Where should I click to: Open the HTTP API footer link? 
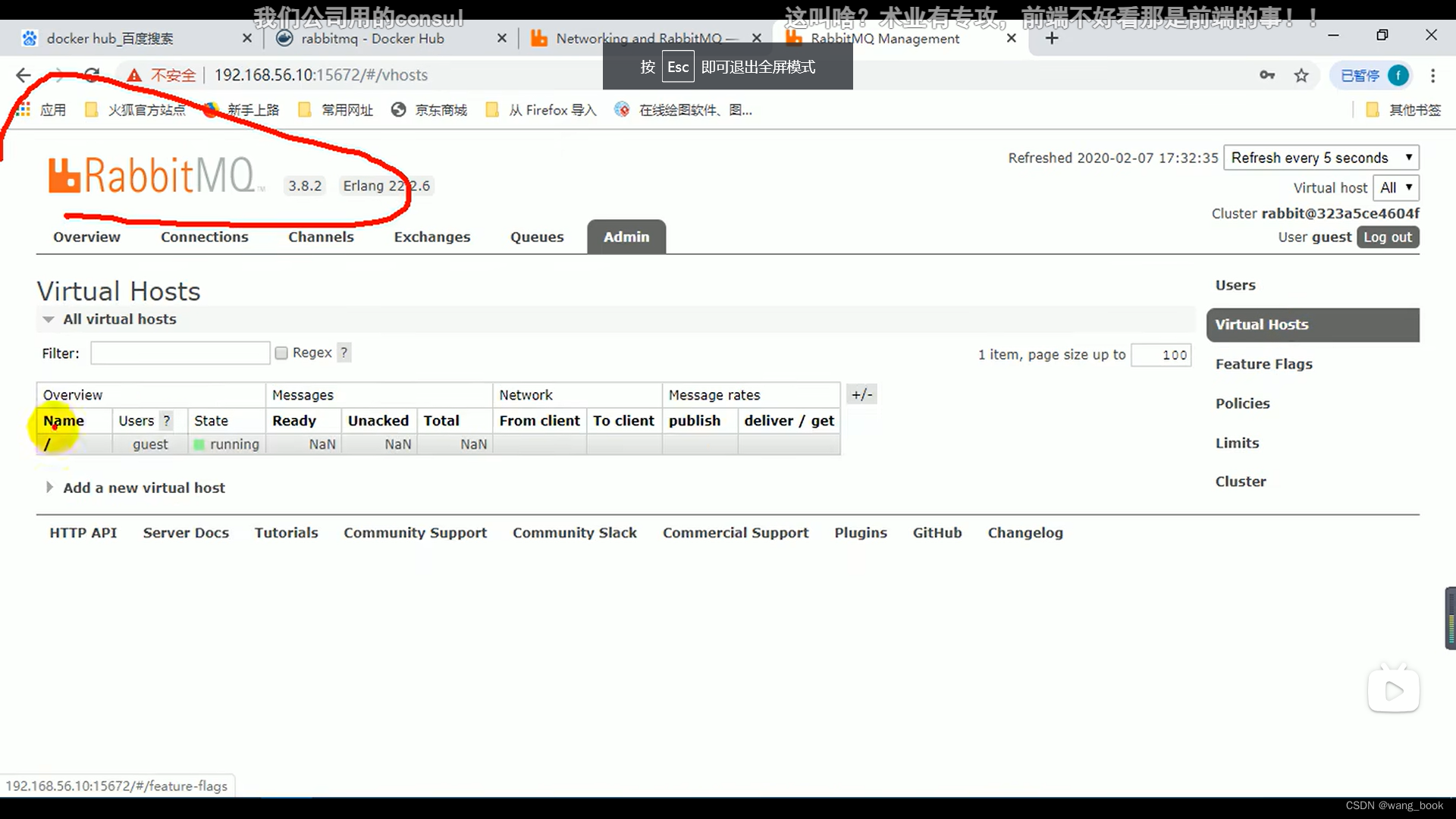pos(83,532)
